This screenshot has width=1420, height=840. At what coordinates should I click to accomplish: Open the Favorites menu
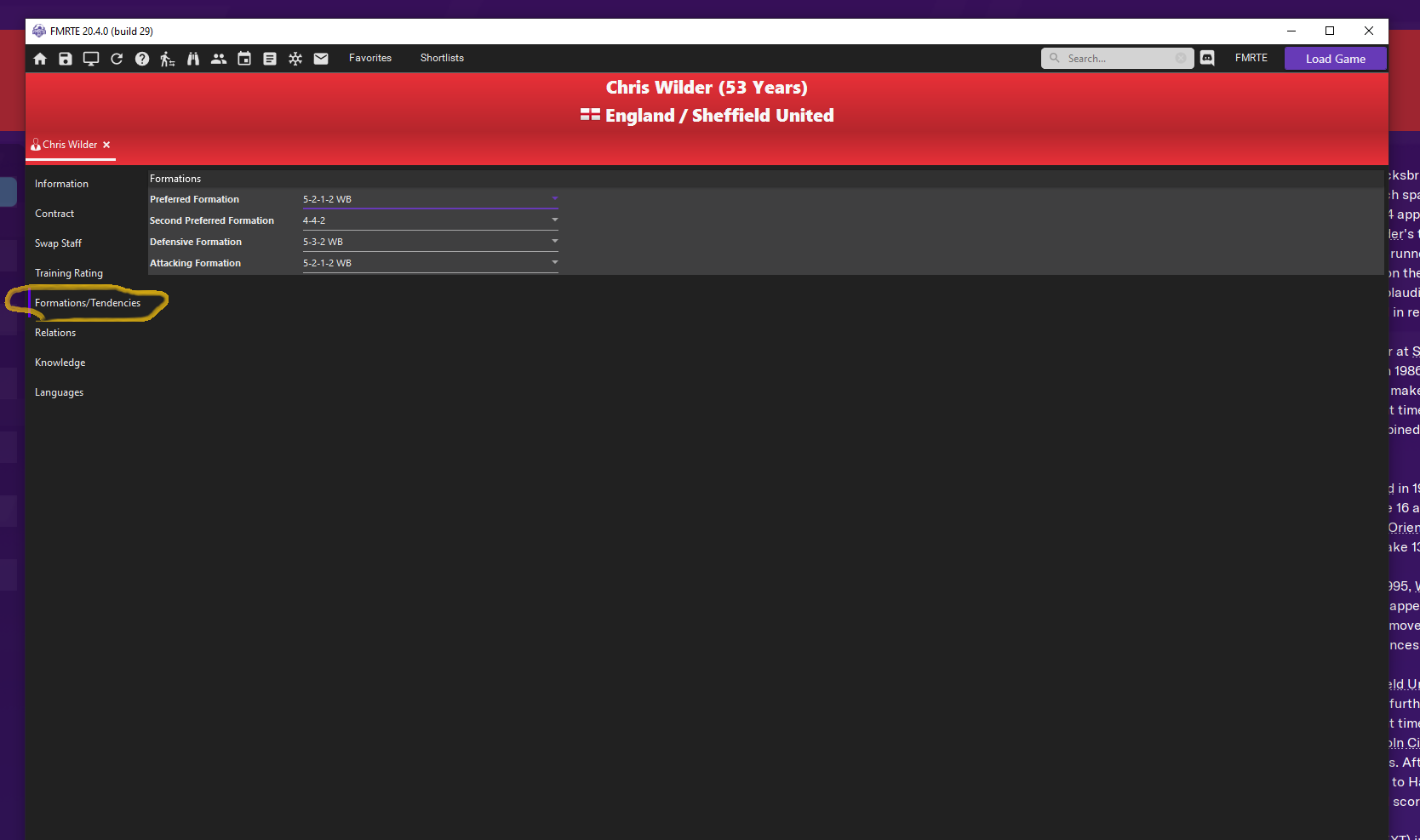[x=370, y=58]
